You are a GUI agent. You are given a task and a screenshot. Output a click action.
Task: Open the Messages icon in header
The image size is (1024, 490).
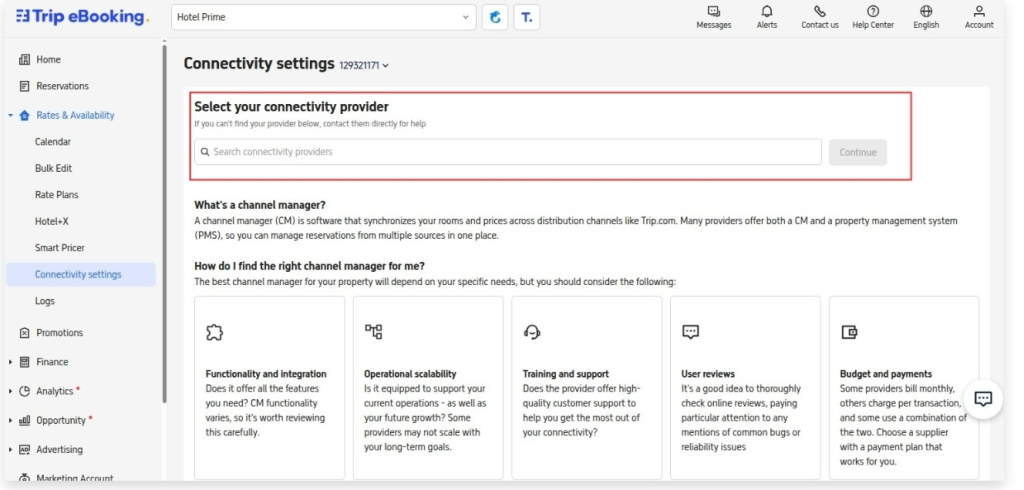[x=713, y=11]
